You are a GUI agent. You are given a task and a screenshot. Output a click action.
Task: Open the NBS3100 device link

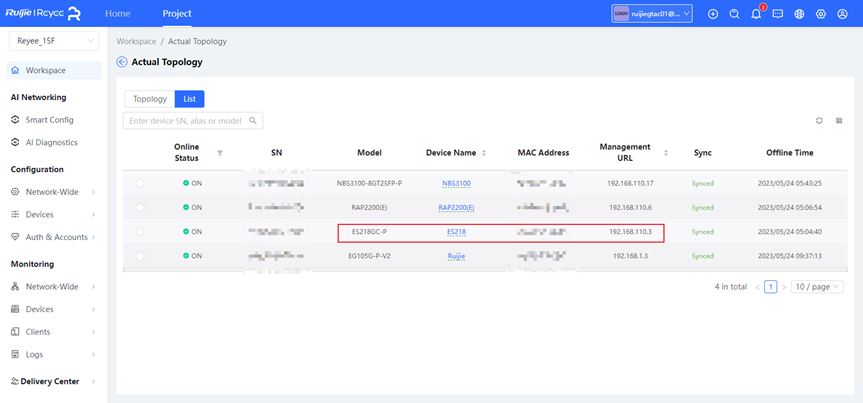point(456,183)
